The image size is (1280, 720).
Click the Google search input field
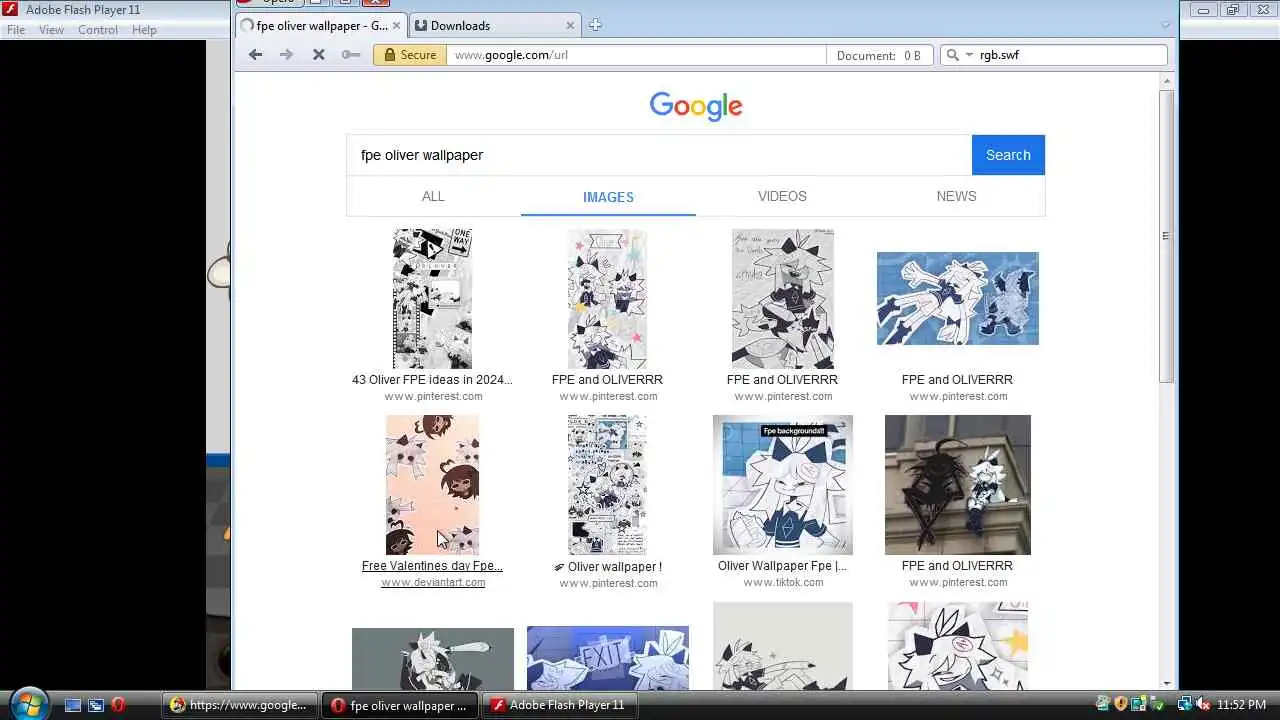659,155
